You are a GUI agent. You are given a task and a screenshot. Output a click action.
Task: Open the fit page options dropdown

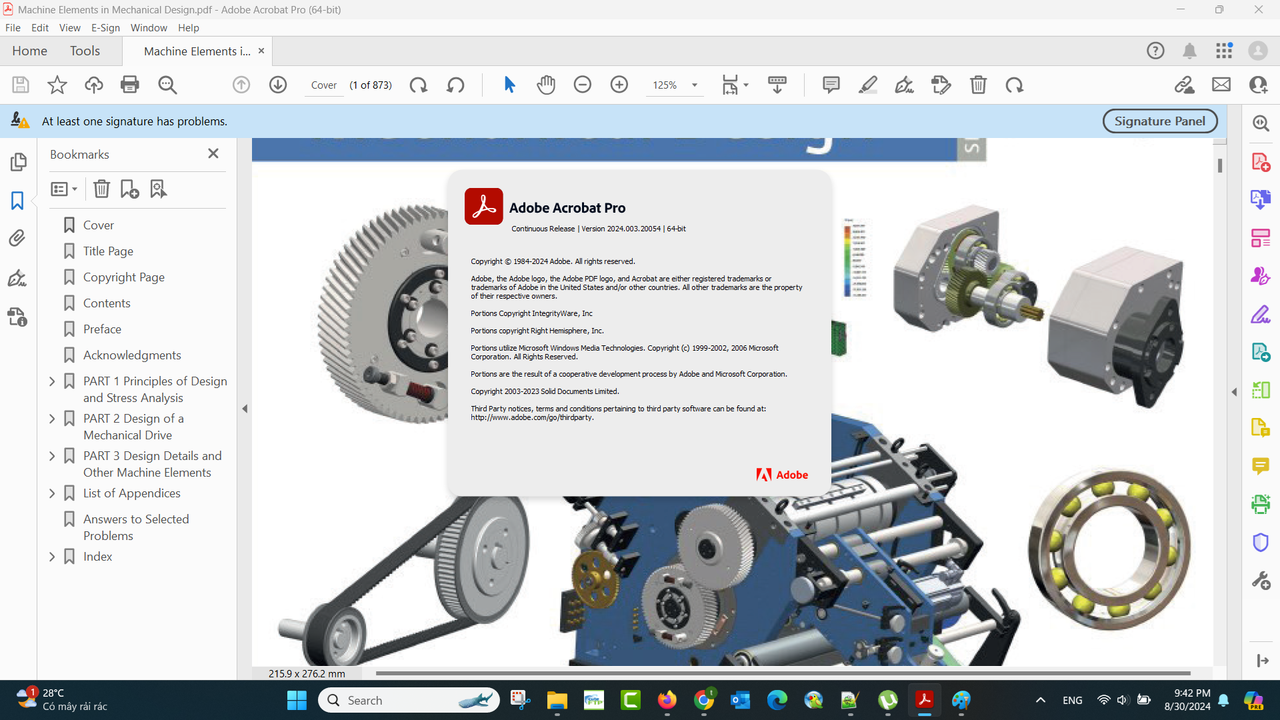point(735,85)
